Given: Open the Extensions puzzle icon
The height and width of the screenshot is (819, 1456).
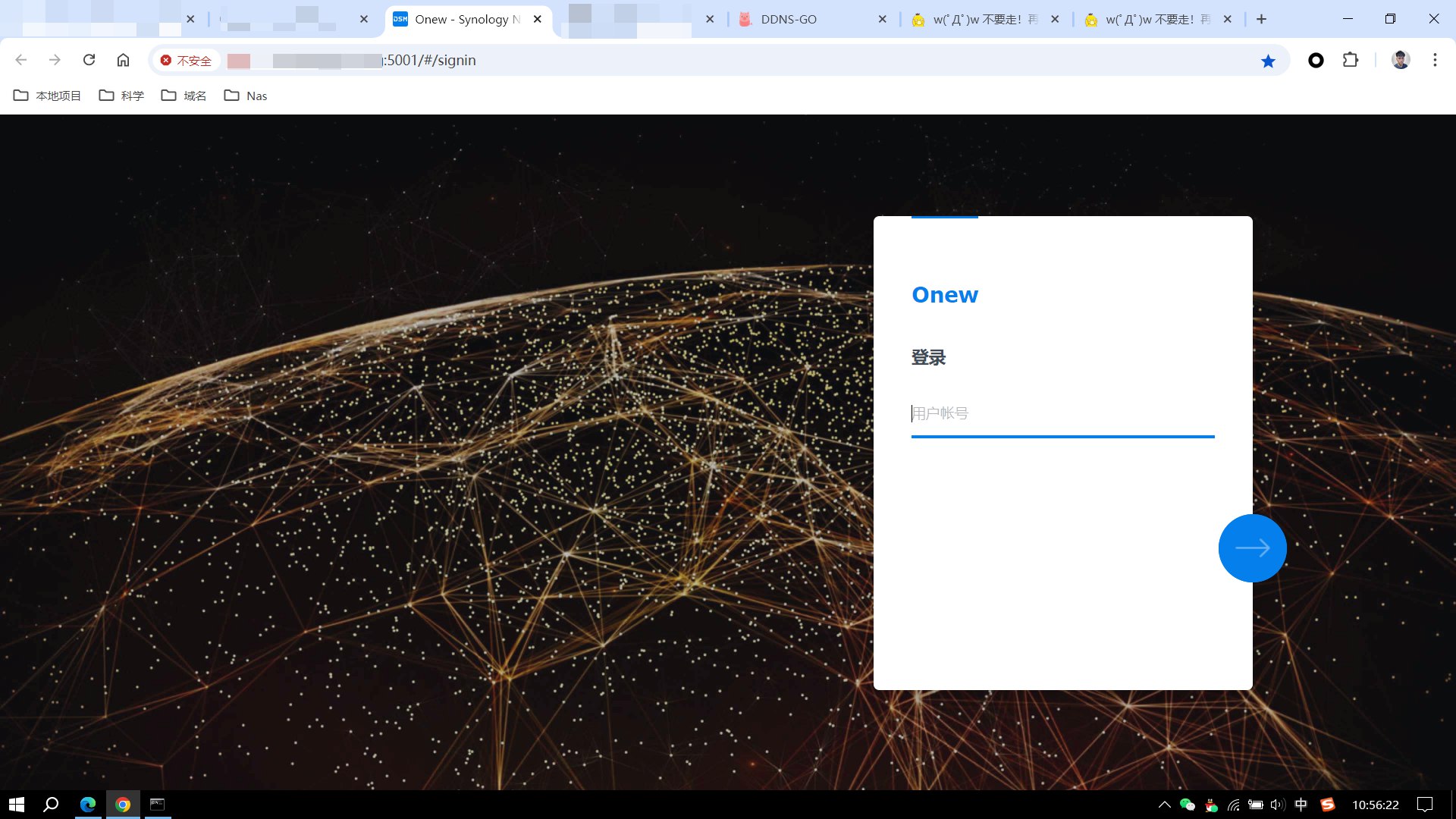Looking at the screenshot, I should (1351, 60).
